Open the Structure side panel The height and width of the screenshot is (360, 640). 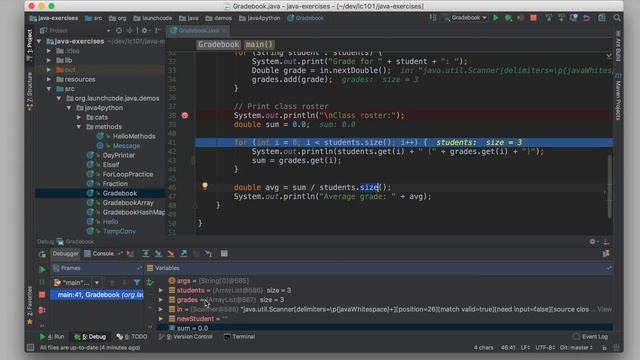[x=29, y=92]
